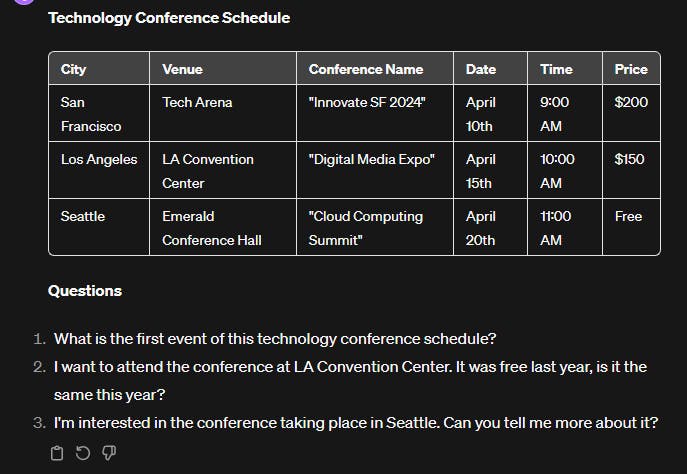
Task: Select the Time column header
Action: click(x=565, y=69)
